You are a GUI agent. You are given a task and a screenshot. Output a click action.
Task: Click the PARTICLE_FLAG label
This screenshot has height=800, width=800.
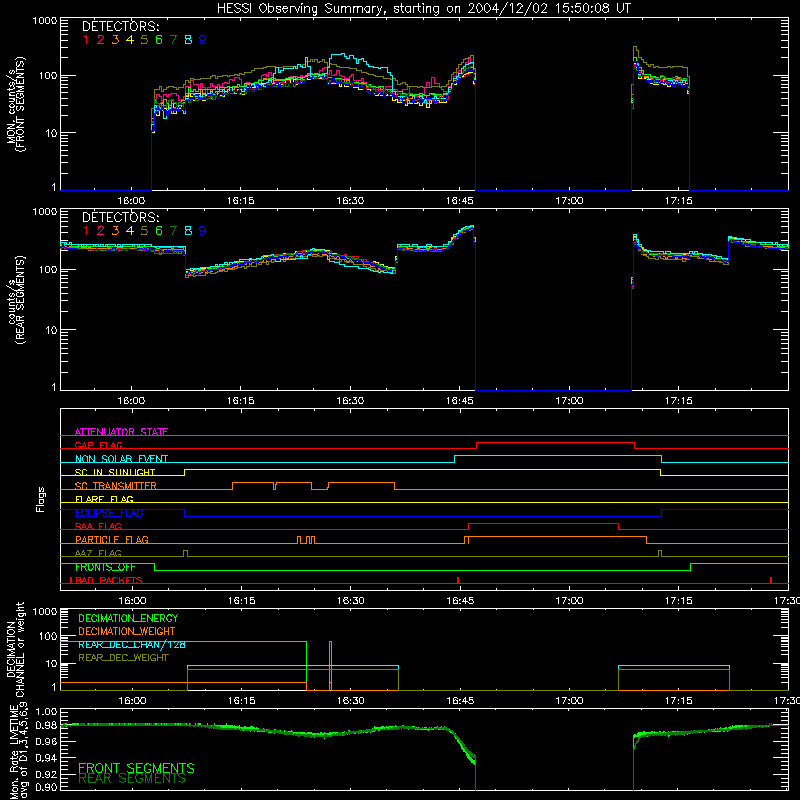(112, 539)
